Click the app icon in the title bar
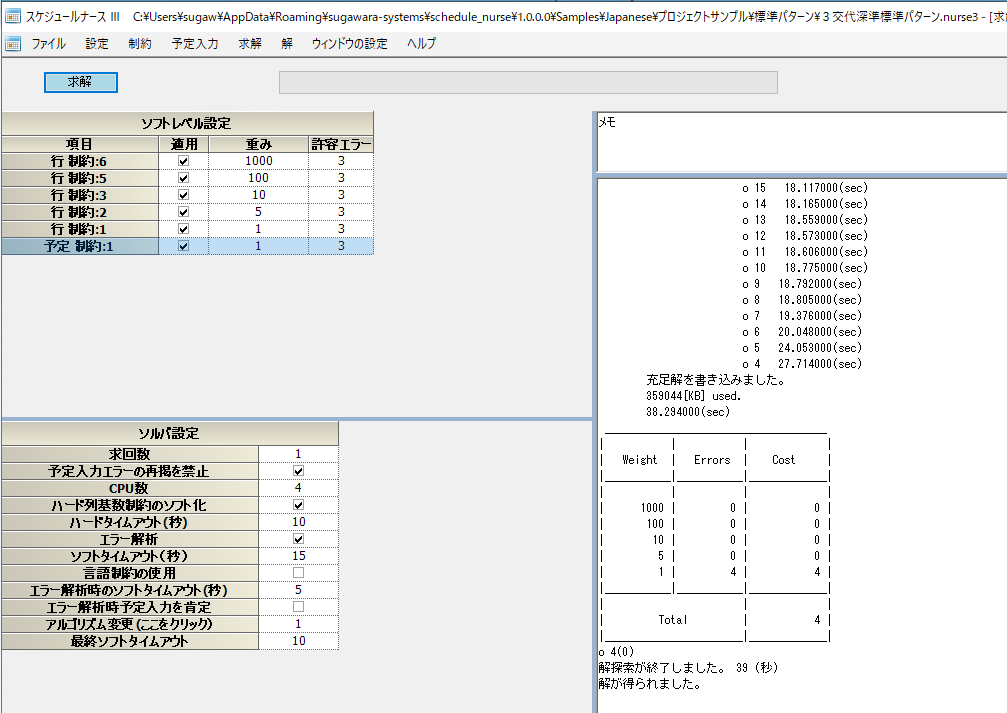The image size is (1007, 713). [12, 16]
